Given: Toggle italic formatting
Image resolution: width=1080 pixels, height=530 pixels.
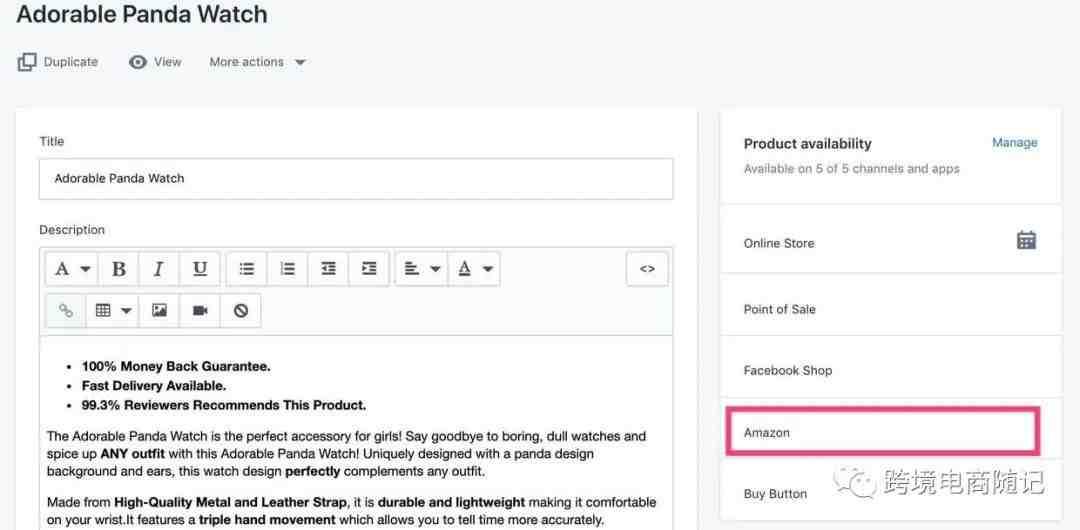Looking at the screenshot, I should 158,269.
